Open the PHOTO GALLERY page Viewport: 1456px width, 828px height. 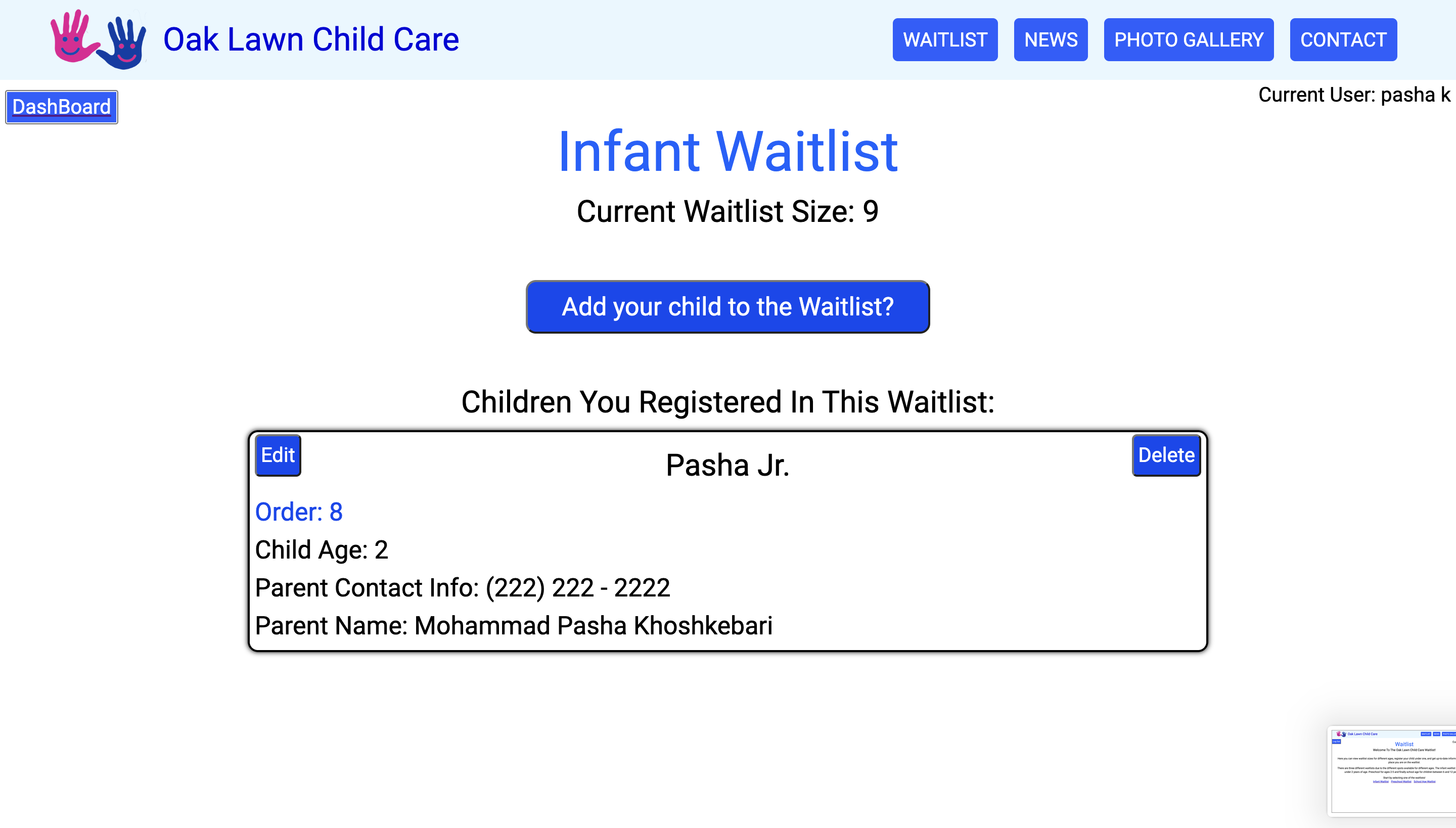click(1188, 40)
